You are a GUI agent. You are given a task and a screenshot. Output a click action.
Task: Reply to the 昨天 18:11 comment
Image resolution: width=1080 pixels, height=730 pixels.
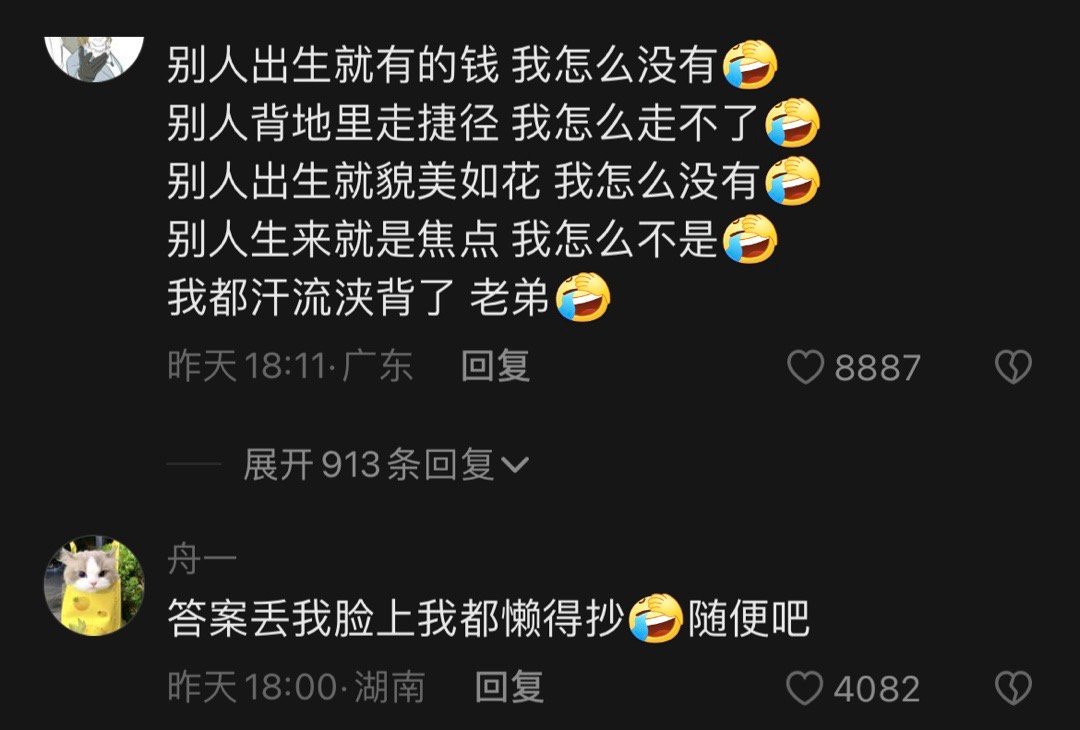tap(495, 366)
